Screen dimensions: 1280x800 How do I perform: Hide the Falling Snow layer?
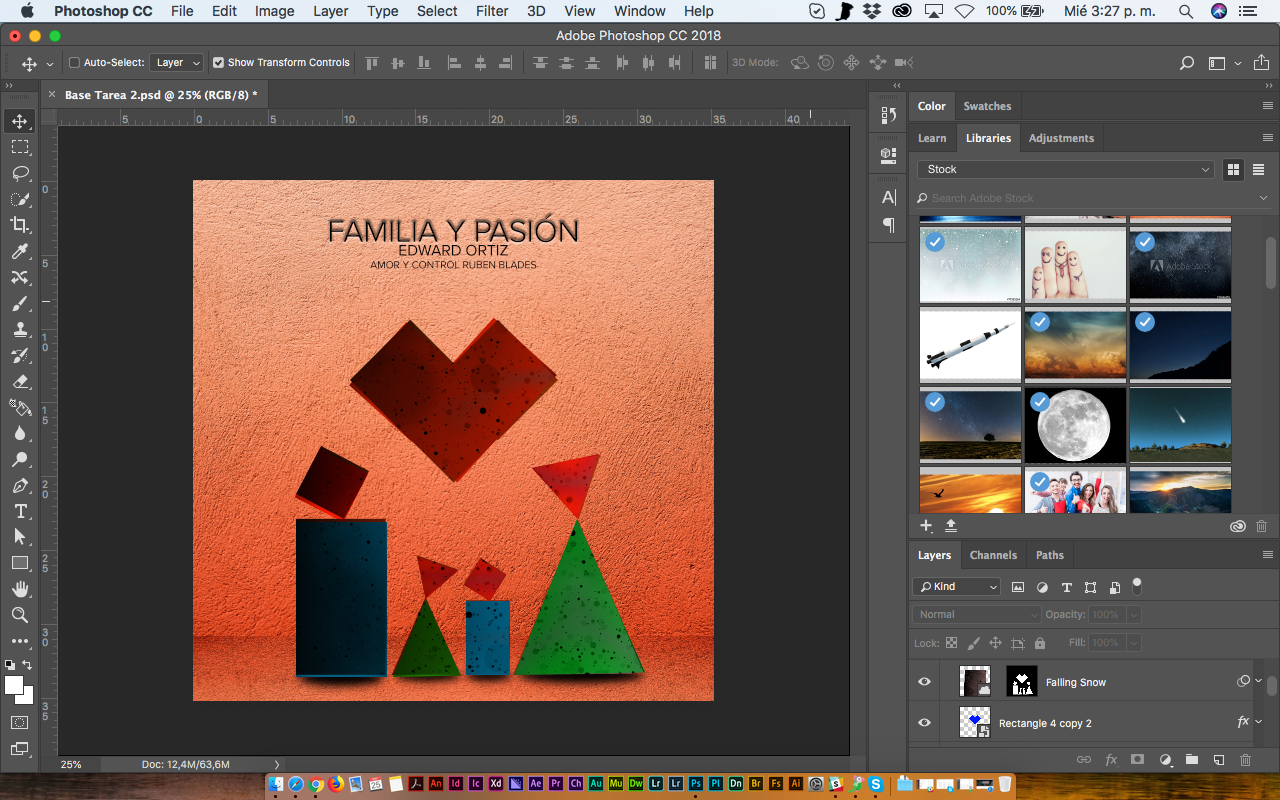click(x=924, y=682)
